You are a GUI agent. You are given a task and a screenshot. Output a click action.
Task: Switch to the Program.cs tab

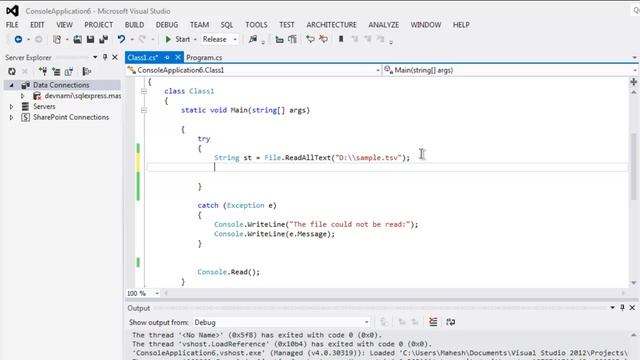[x=204, y=58]
